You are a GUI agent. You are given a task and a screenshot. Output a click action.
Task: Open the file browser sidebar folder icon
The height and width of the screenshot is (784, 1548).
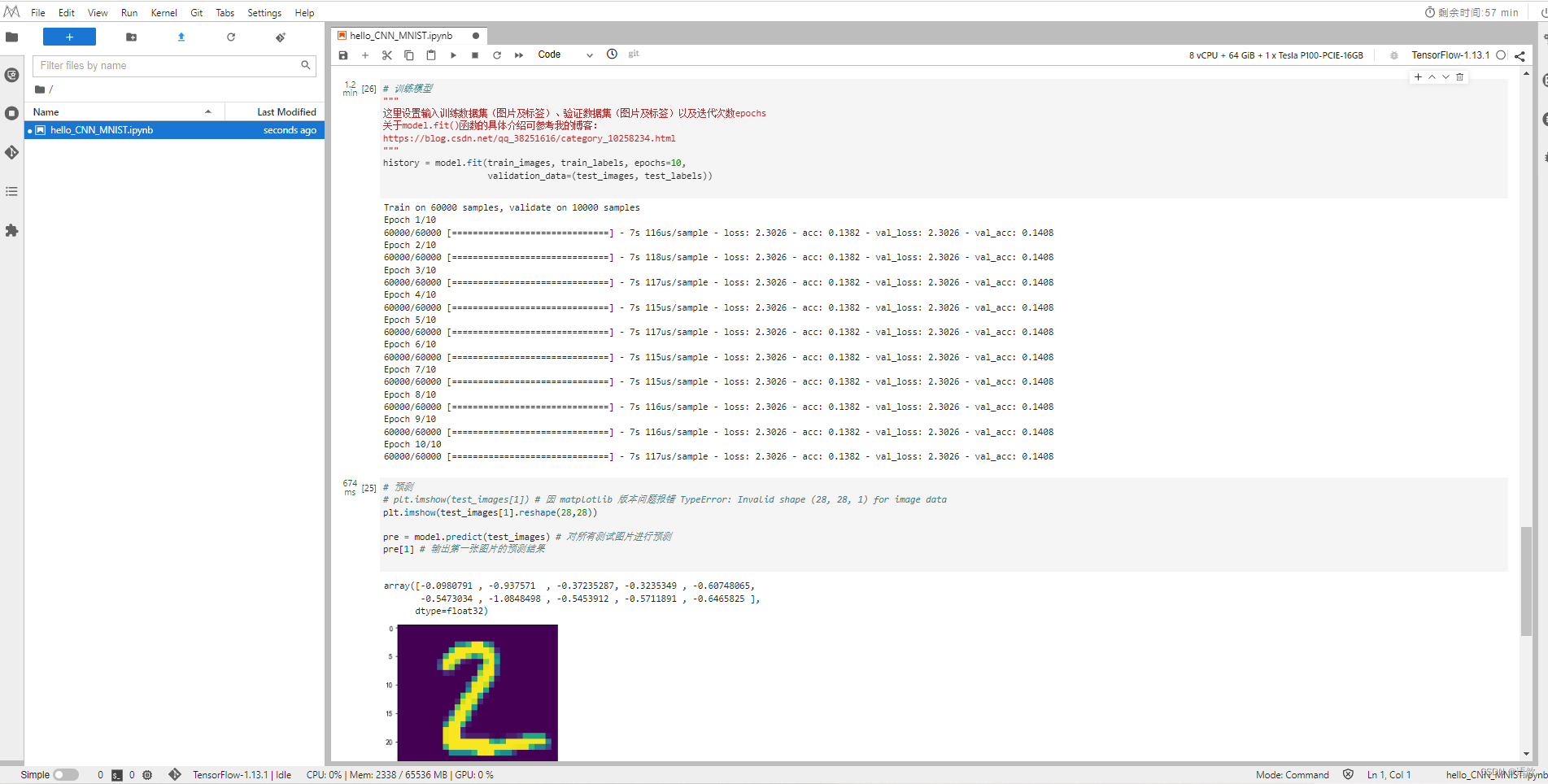11,37
